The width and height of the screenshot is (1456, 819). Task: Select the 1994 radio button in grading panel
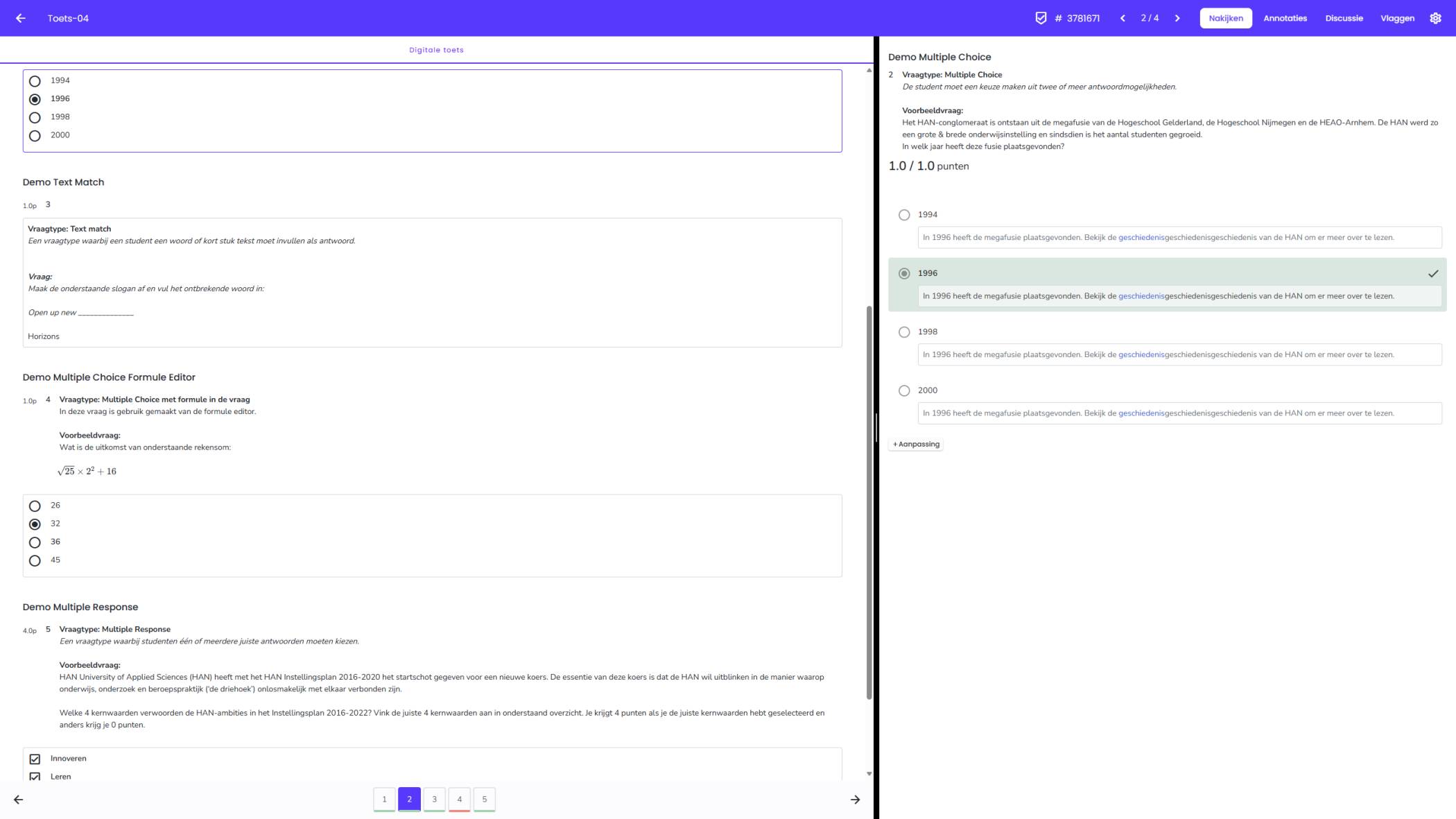click(904, 215)
